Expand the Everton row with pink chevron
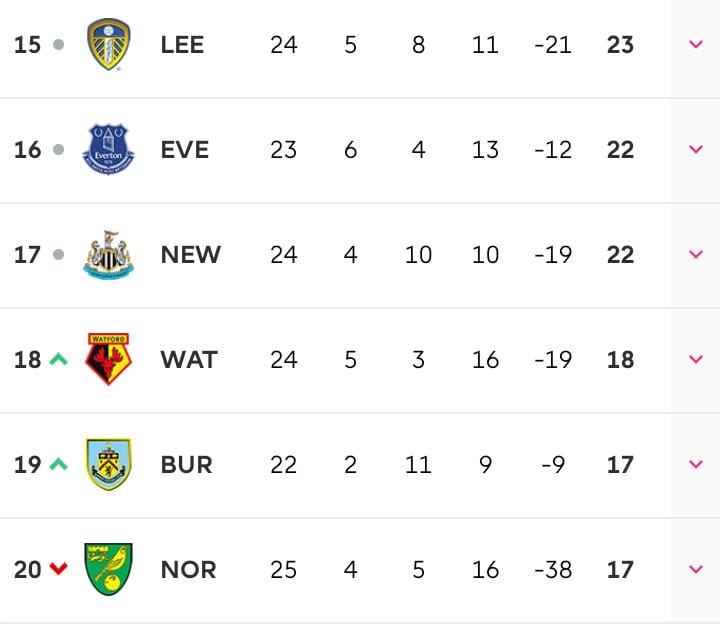720x628 pixels. click(x=696, y=150)
